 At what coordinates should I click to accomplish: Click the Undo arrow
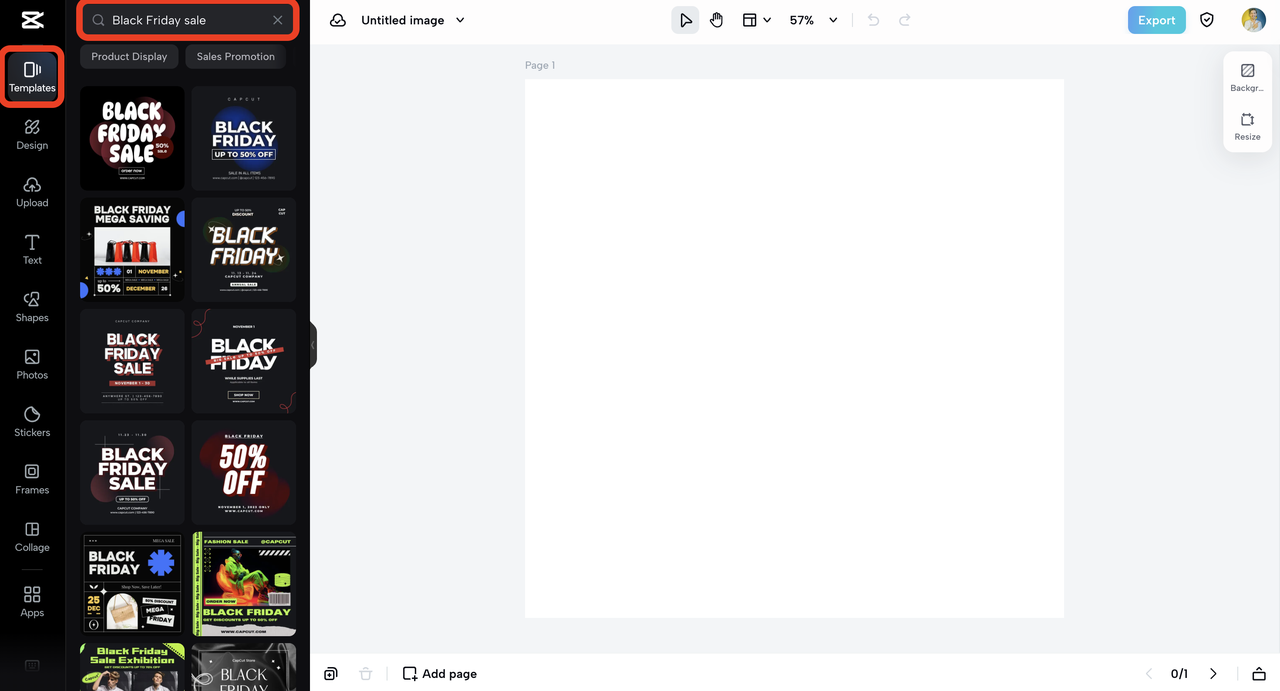[873, 20]
